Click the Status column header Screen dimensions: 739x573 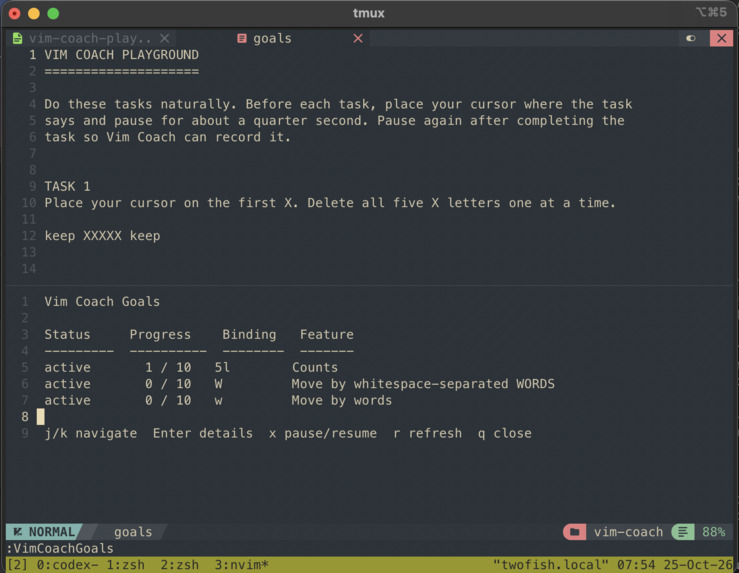pos(67,335)
